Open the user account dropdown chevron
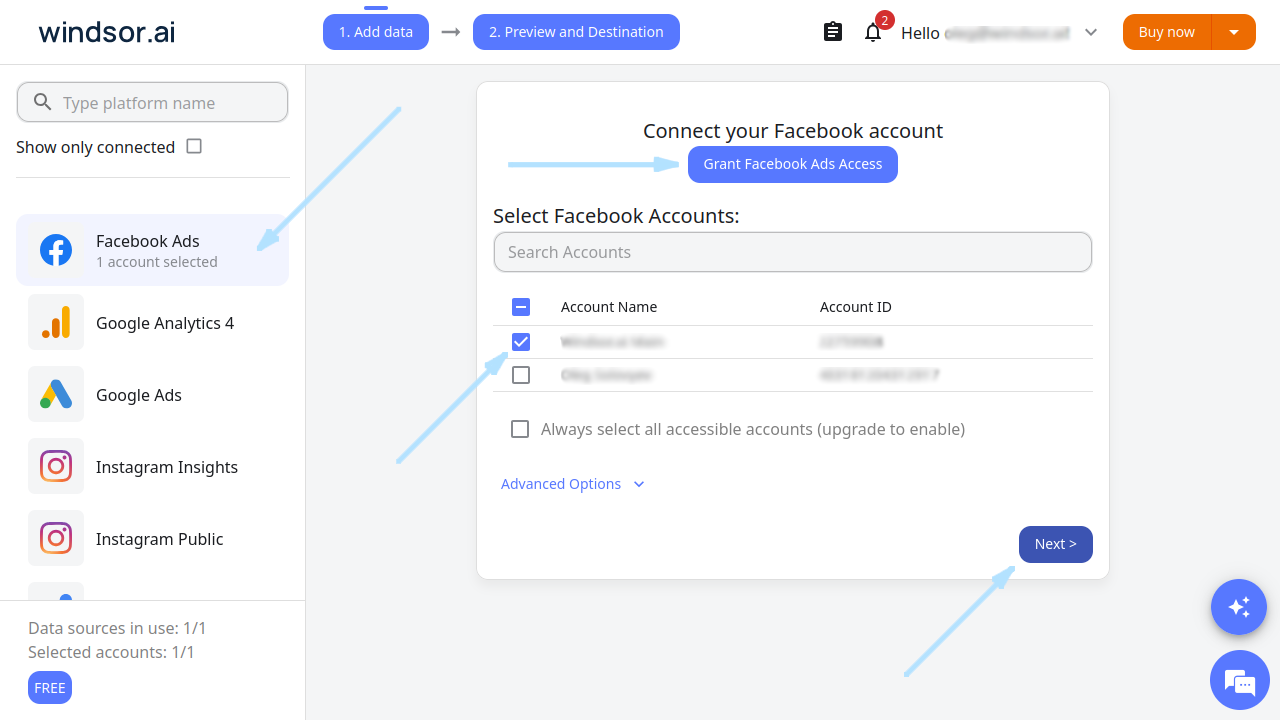The width and height of the screenshot is (1280, 720). click(1091, 32)
